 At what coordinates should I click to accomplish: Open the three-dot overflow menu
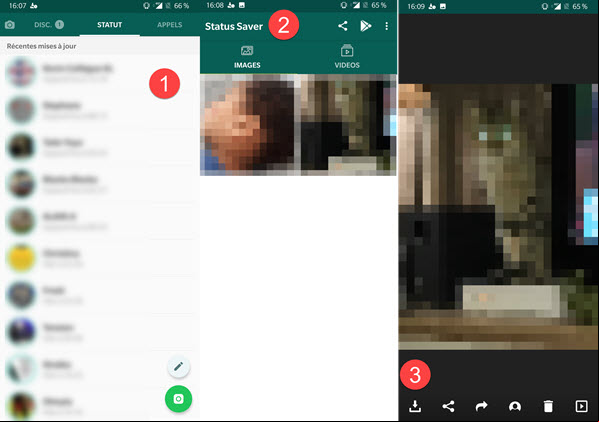click(387, 26)
